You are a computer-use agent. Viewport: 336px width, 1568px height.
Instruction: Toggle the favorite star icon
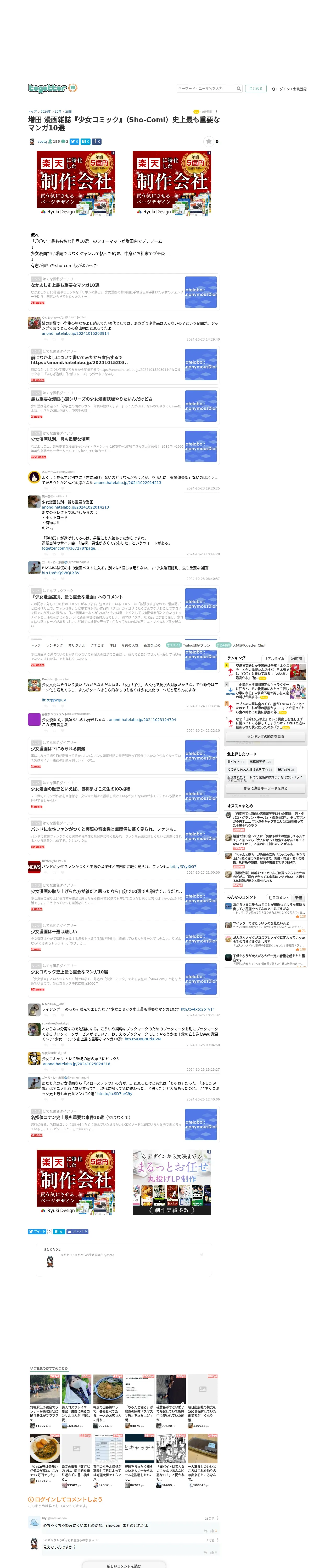click(209, 141)
